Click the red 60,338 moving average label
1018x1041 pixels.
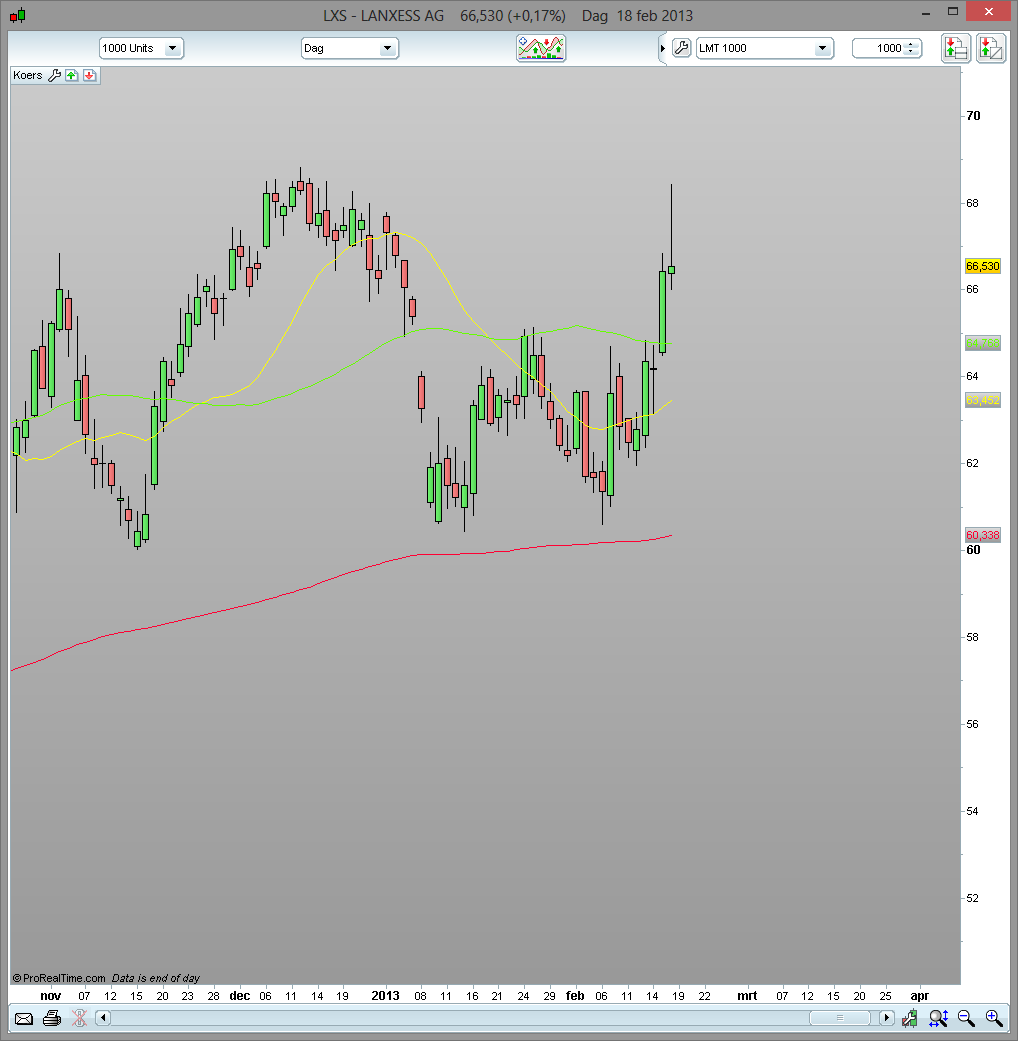pyautogui.click(x=982, y=535)
